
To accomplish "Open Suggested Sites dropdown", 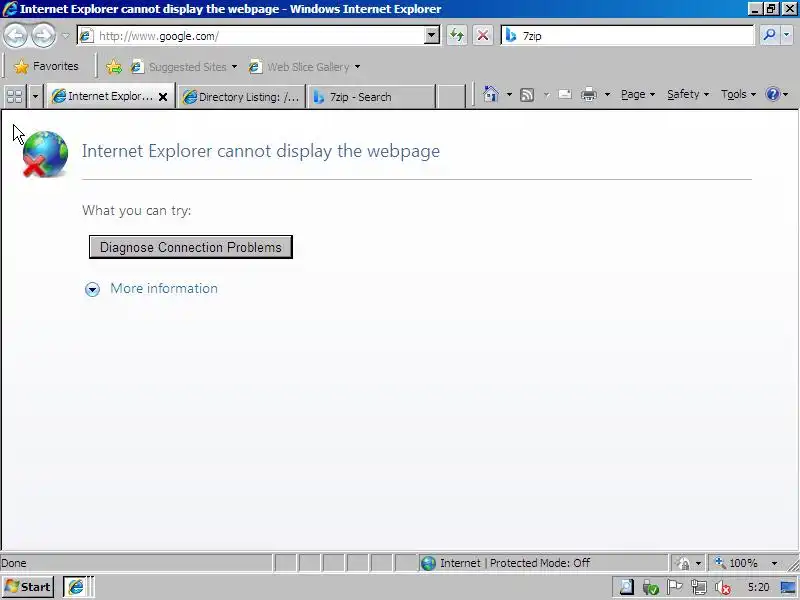I will pos(184,67).
